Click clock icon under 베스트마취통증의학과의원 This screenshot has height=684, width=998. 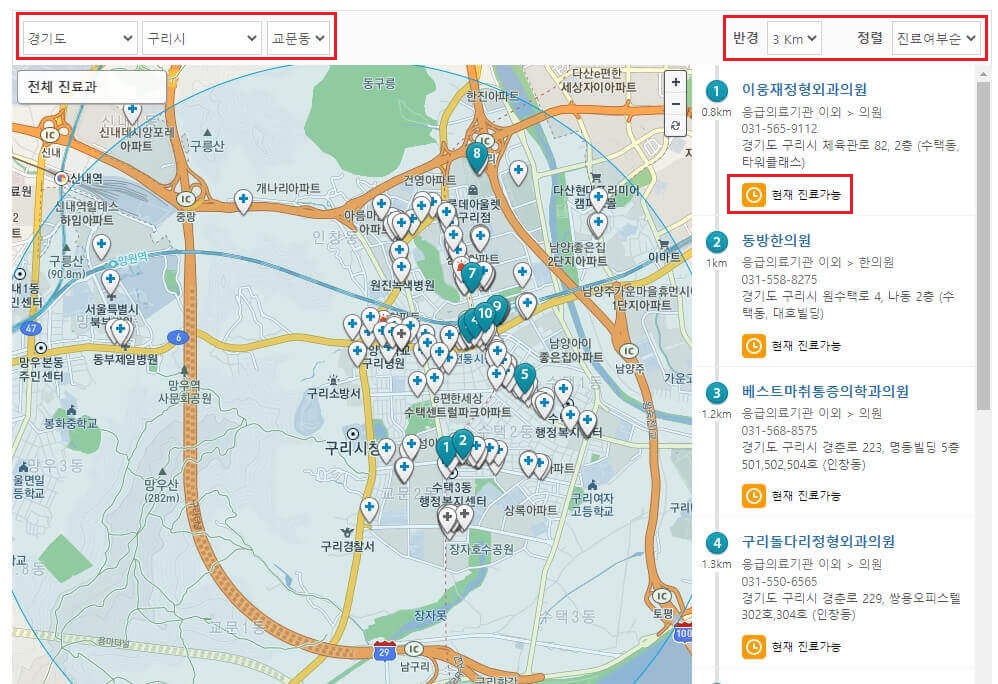754,496
